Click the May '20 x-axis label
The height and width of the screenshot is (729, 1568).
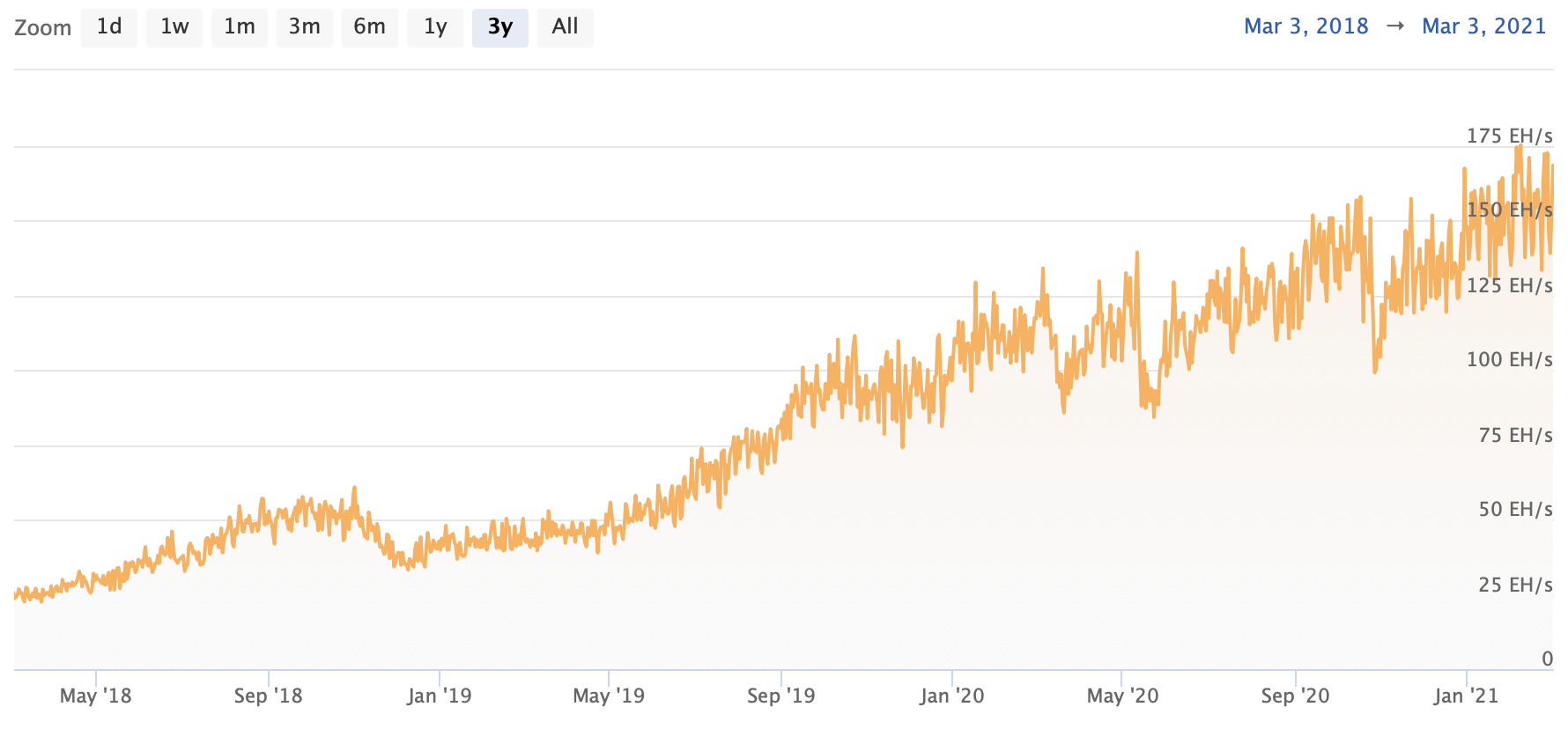[x=1122, y=696]
